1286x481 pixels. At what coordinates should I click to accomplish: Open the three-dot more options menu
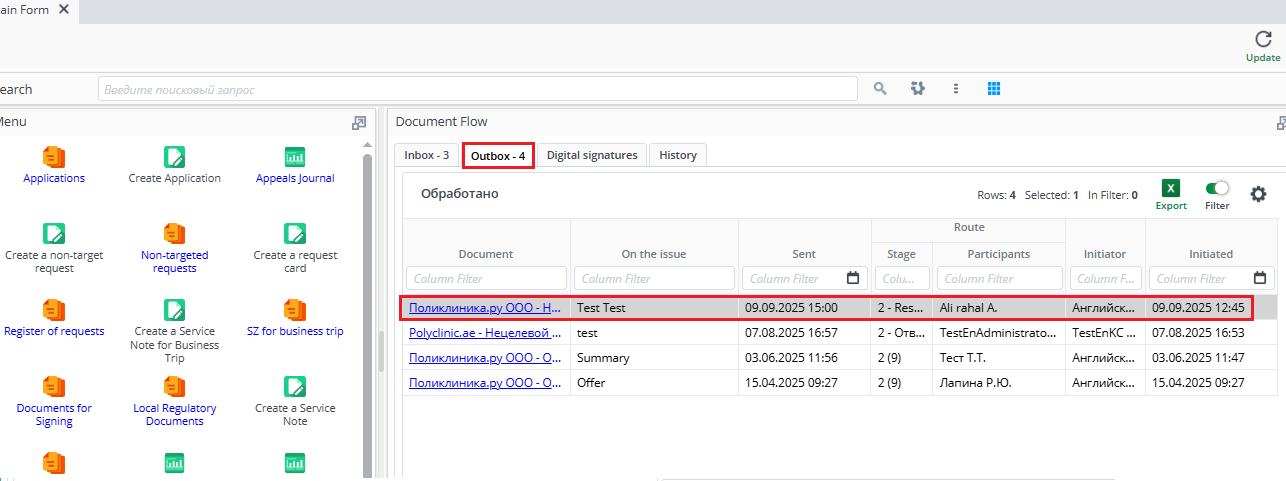coord(956,89)
